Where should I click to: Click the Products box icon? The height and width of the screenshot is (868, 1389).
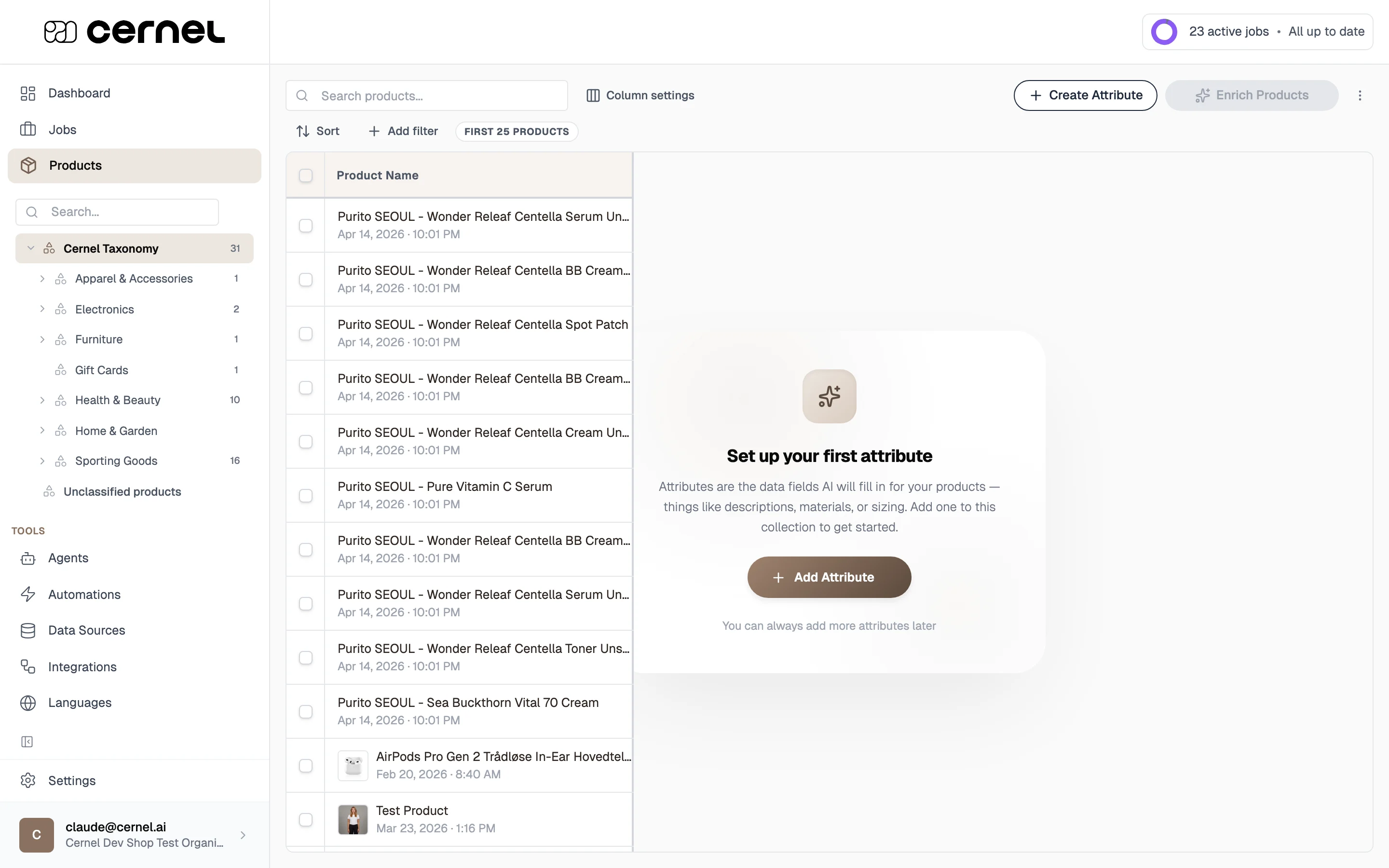pyautogui.click(x=28, y=165)
